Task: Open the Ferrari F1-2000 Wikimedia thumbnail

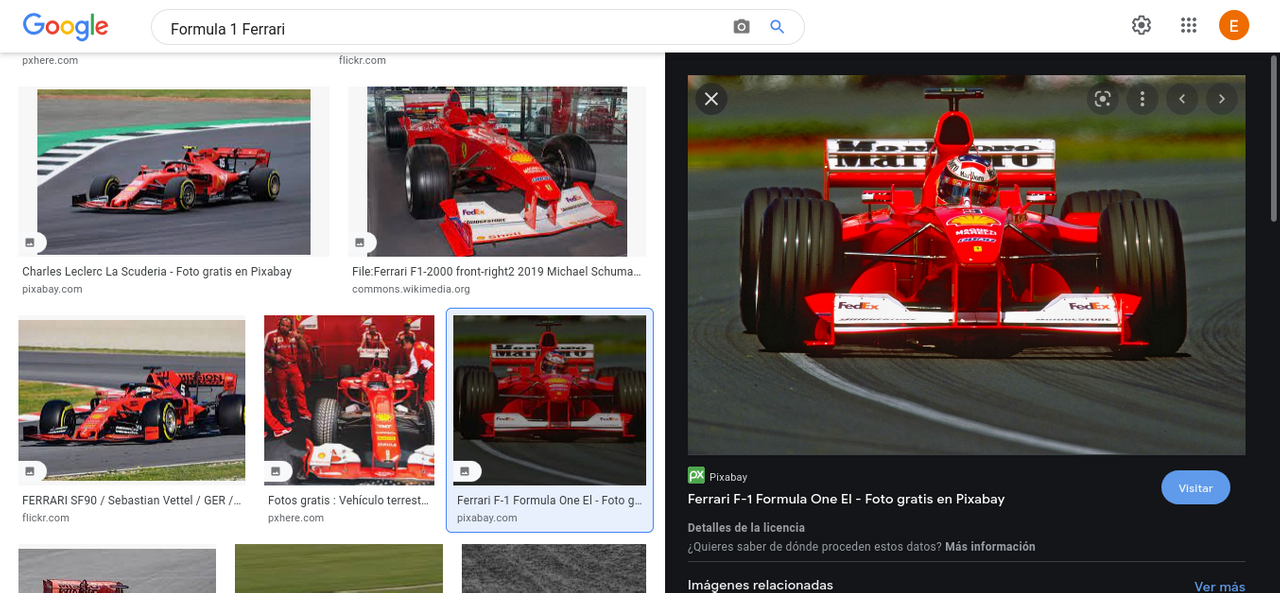Action: [x=497, y=171]
